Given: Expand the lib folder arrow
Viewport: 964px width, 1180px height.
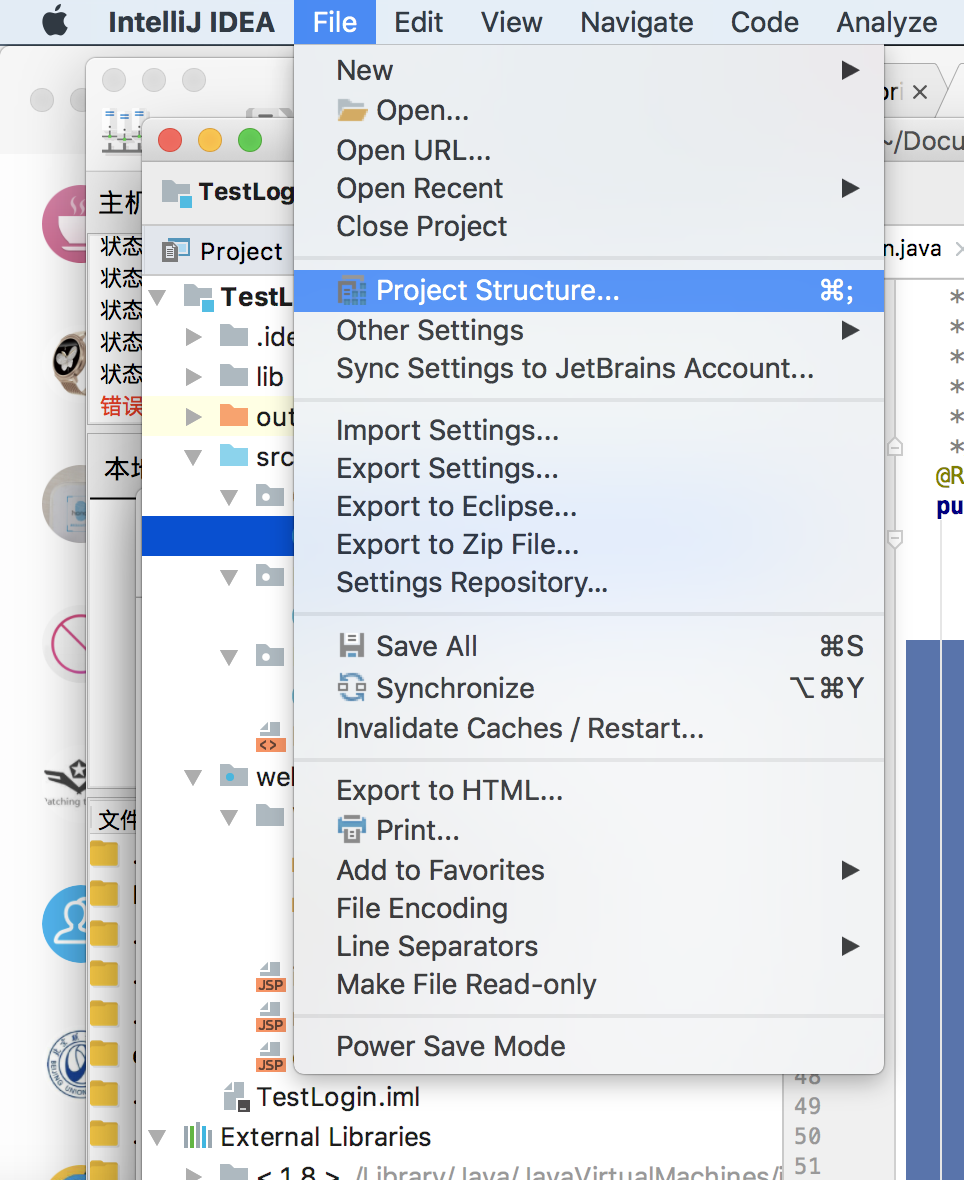Looking at the screenshot, I should [193, 376].
